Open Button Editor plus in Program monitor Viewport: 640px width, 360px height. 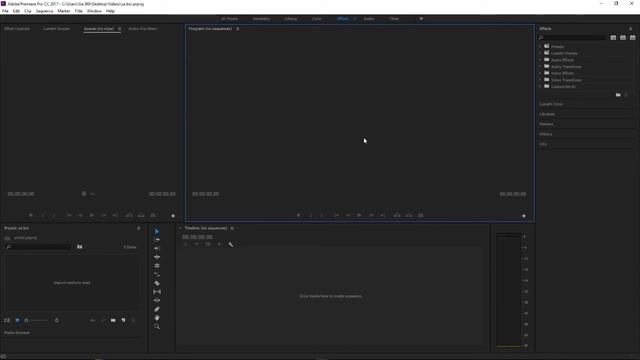click(524, 216)
